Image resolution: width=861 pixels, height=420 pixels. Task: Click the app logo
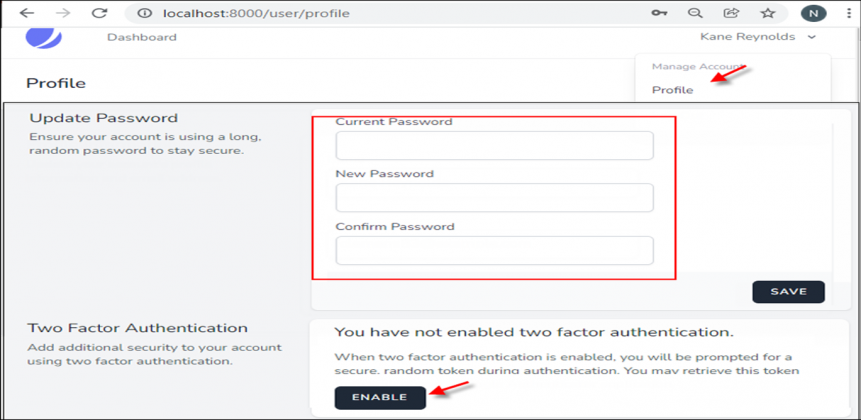(44, 36)
